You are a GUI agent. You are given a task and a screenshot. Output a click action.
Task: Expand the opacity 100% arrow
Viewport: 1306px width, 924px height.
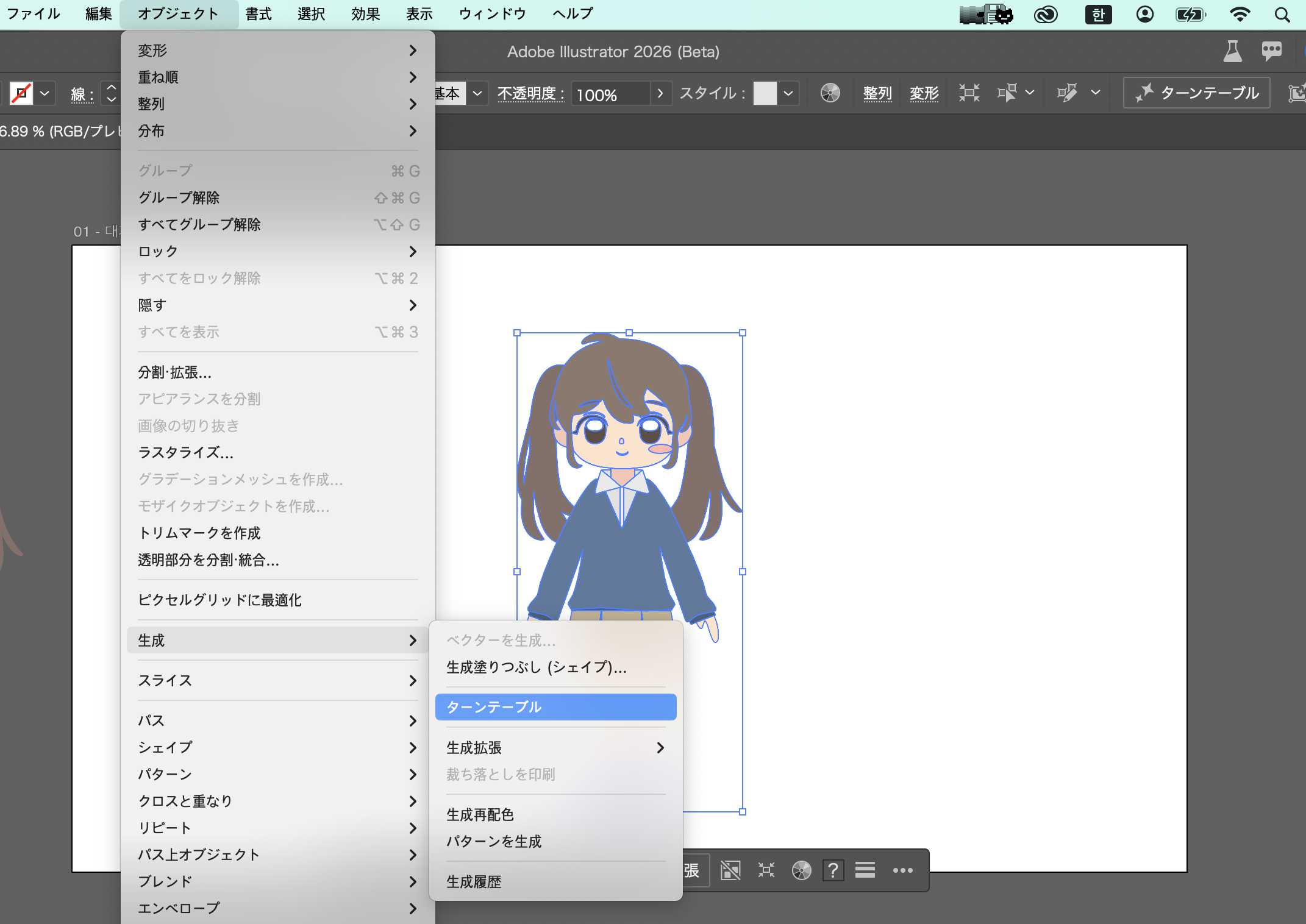click(x=660, y=93)
